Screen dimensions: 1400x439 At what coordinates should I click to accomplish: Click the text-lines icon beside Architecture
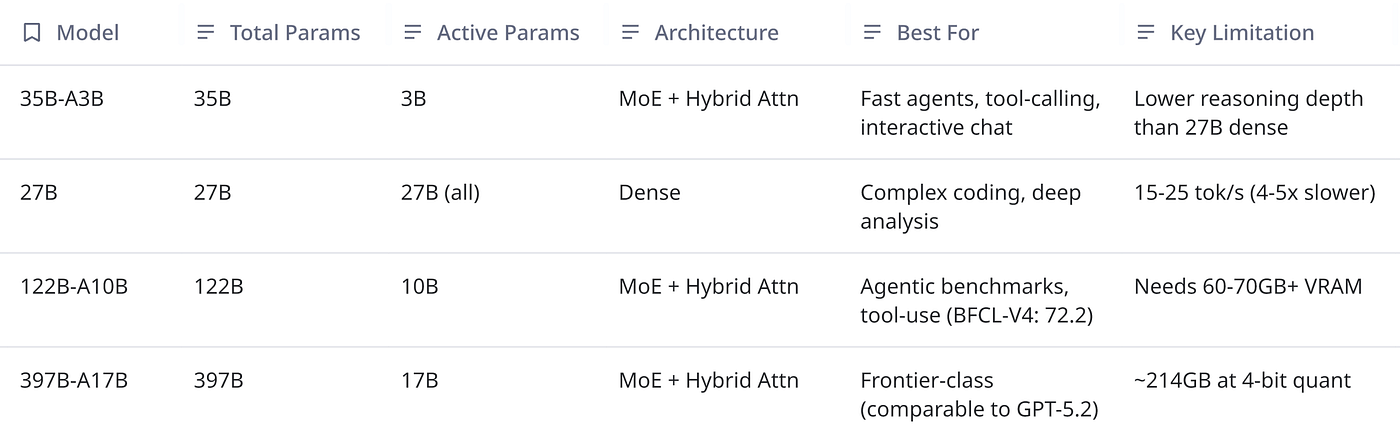pyautogui.click(x=630, y=33)
